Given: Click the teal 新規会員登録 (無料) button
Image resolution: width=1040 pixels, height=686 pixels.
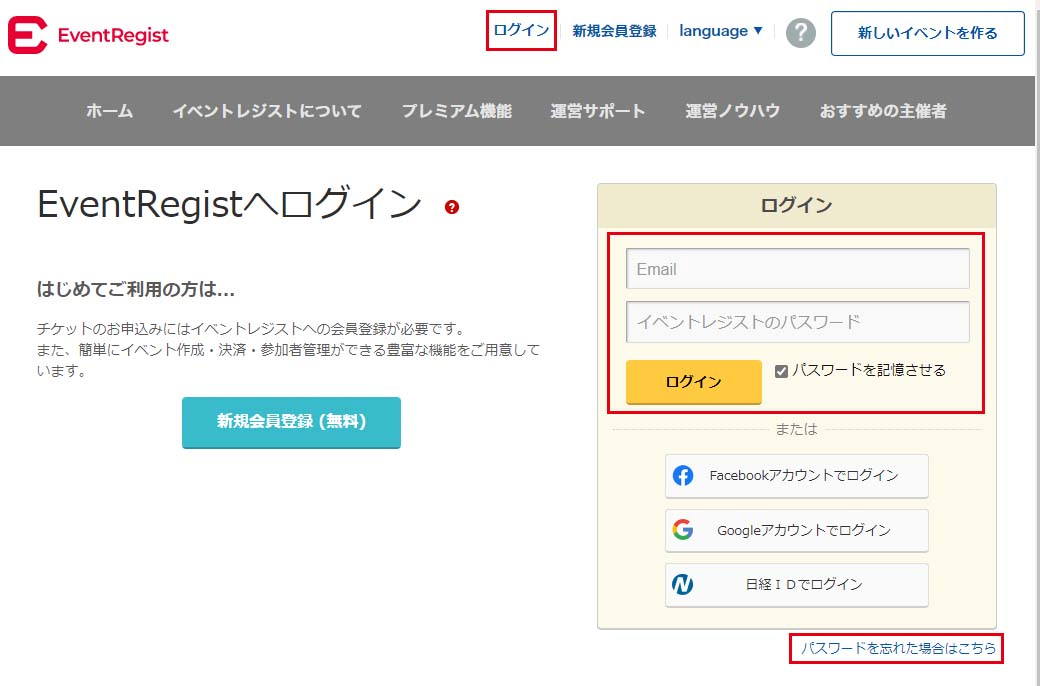Looking at the screenshot, I should [x=291, y=422].
